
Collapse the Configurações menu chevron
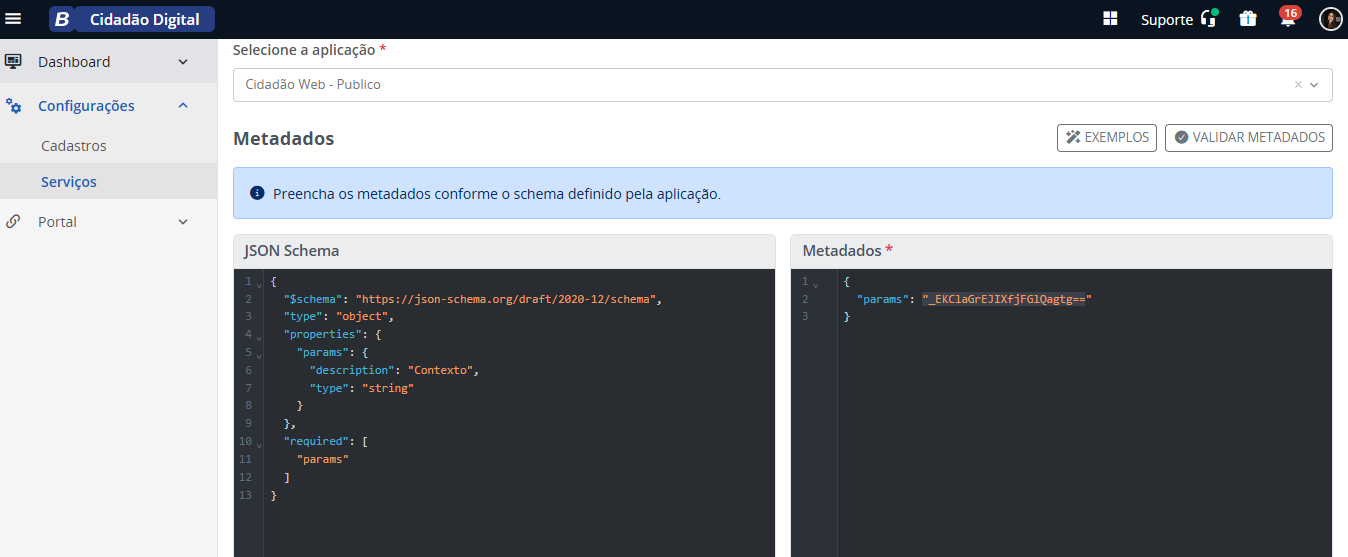tap(183, 105)
